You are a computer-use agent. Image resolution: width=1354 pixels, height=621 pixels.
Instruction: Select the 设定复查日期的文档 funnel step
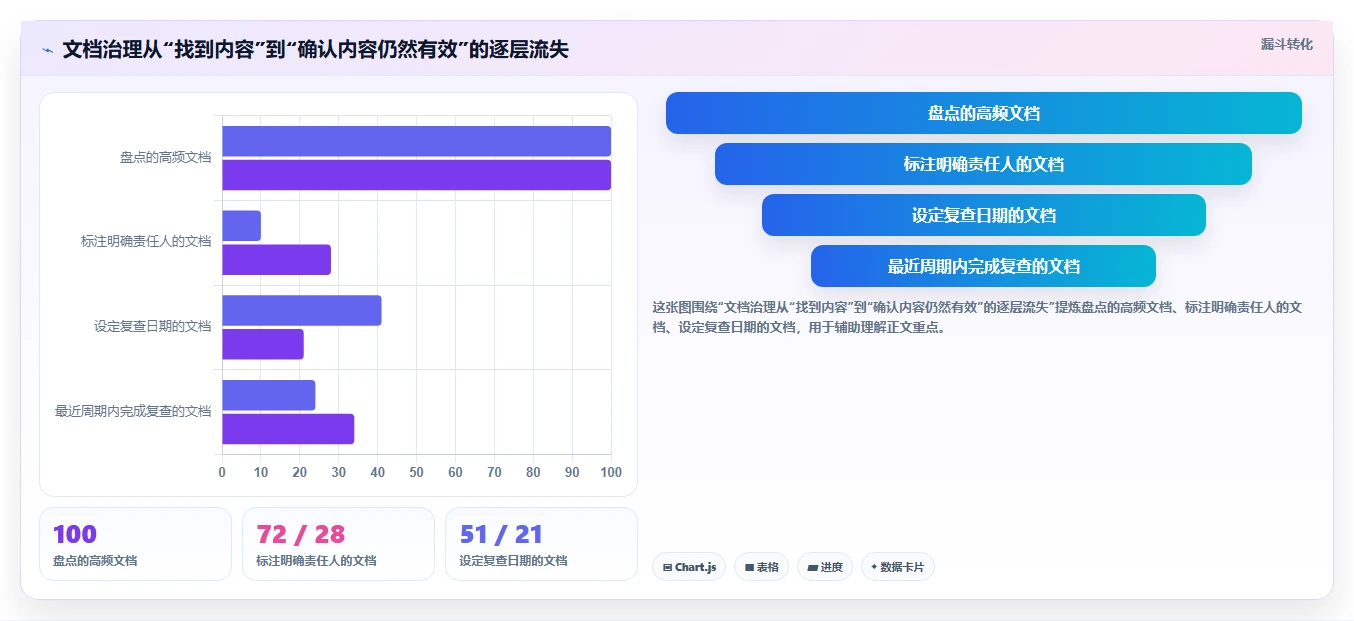[984, 215]
